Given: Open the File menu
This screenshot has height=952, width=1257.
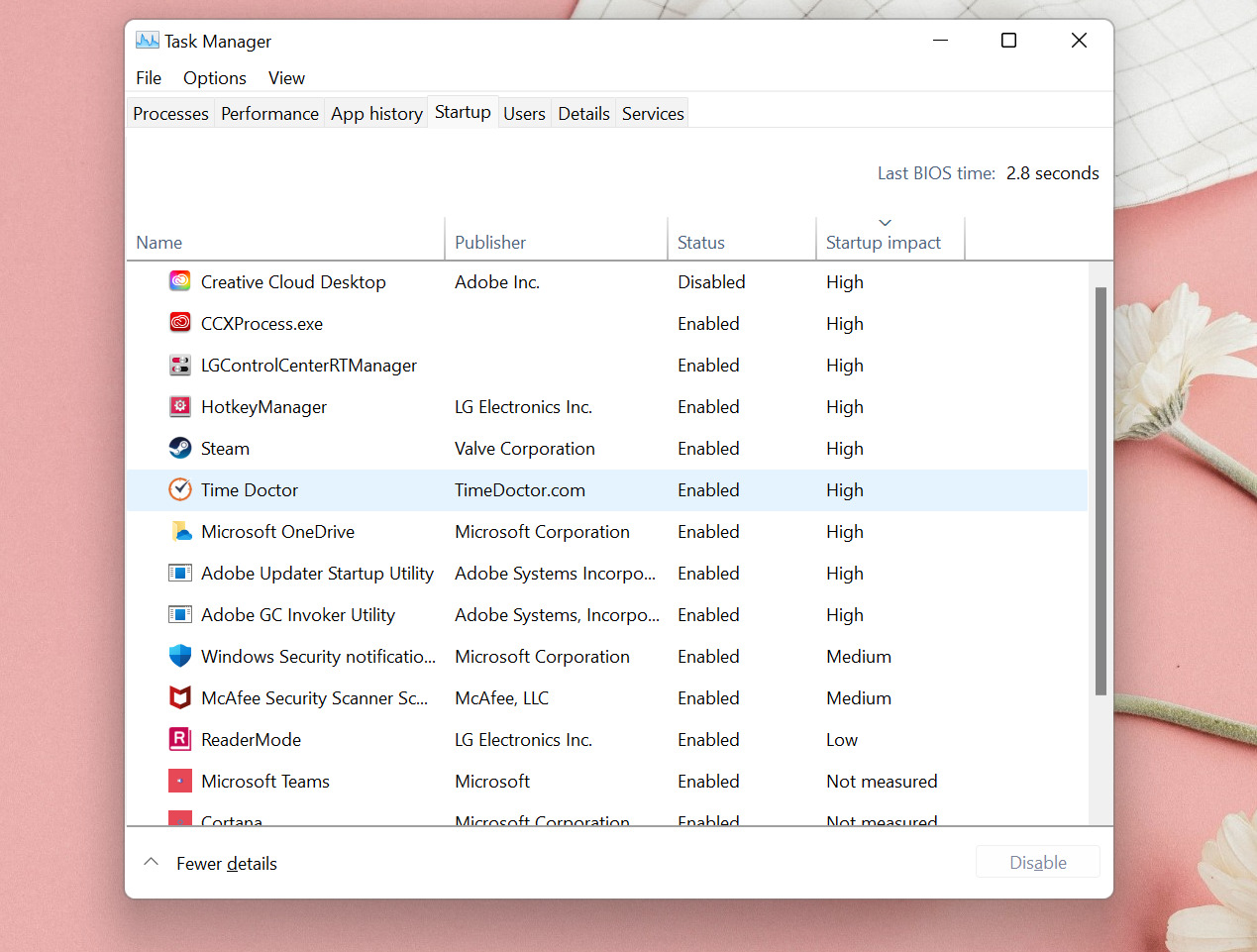Looking at the screenshot, I should (x=148, y=77).
